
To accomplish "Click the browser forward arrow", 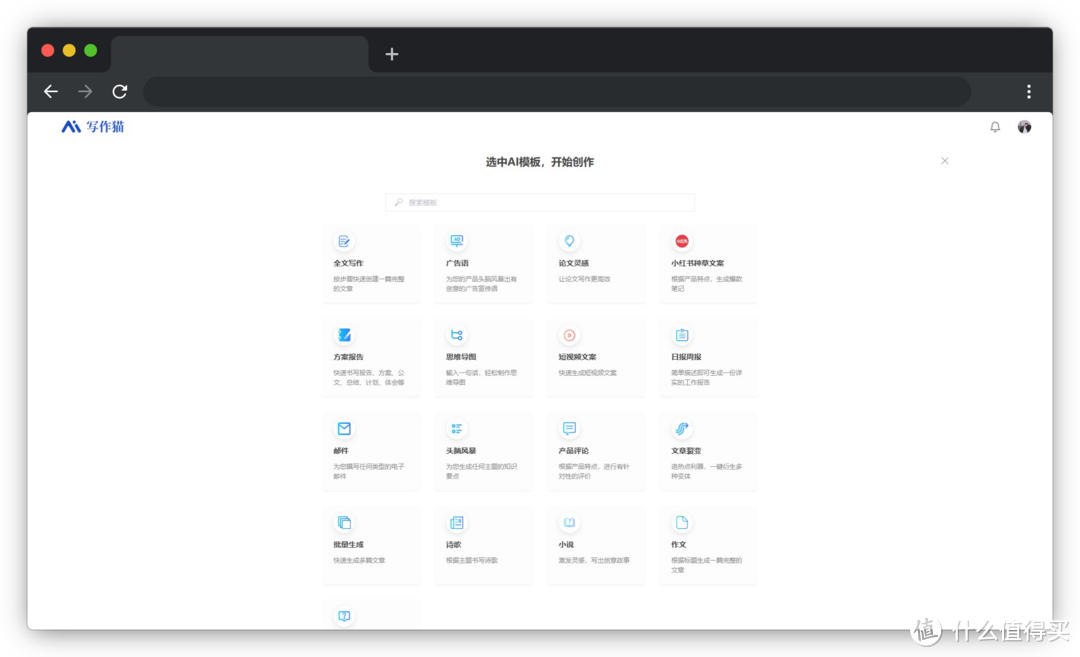I will (85, 92).
